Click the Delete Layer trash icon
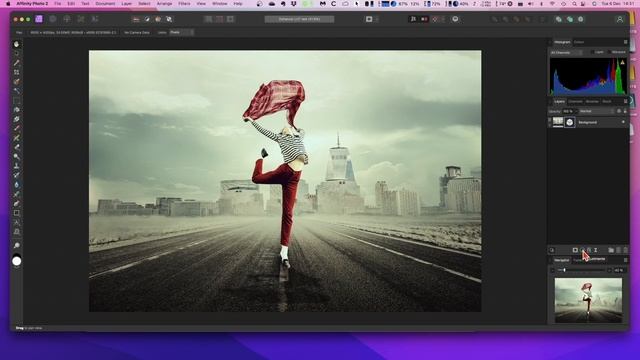The width and height of the screenshot is (640, 360). 625,250
